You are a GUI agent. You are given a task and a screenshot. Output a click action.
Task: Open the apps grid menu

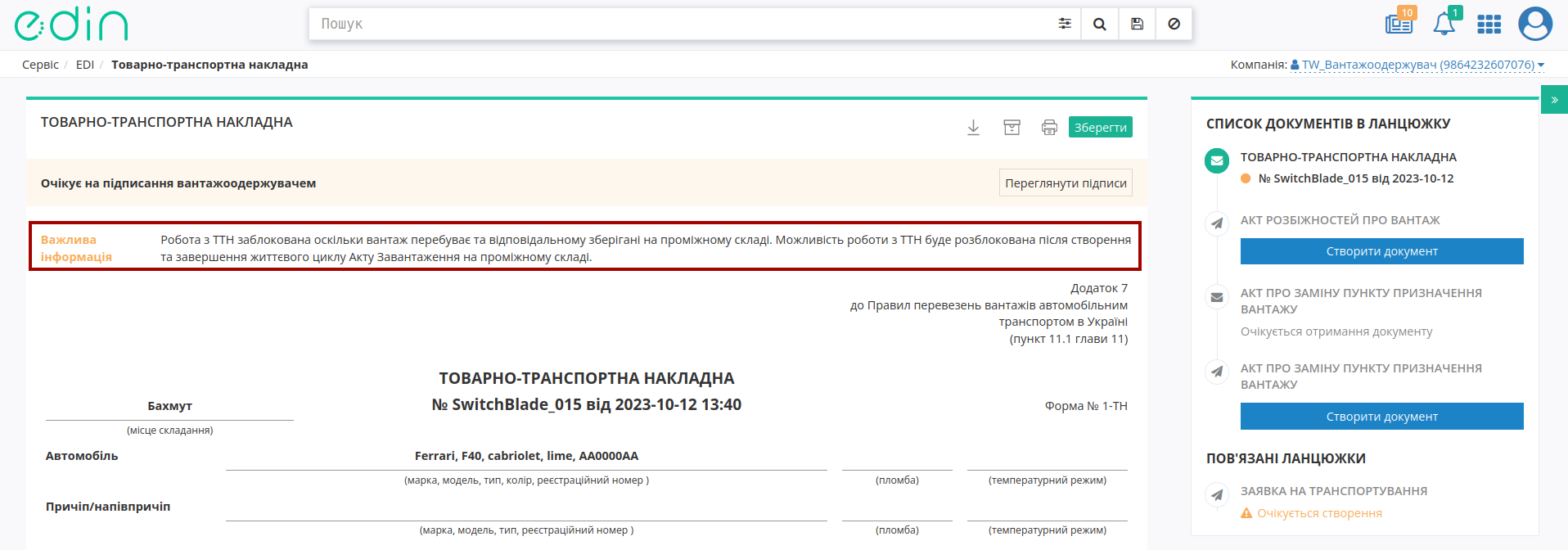tap(1489, 25)
